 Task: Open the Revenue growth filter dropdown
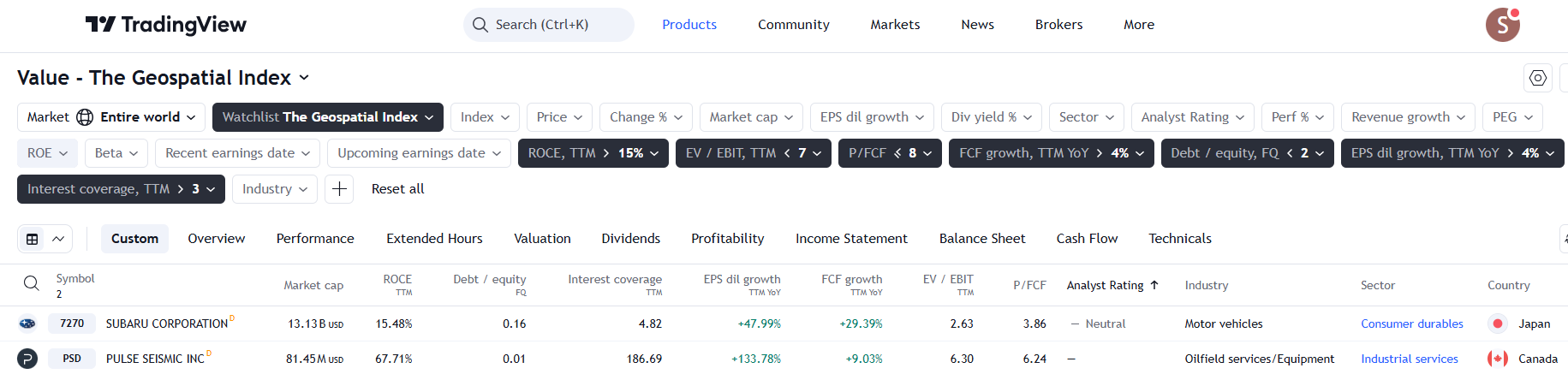(1408, 117)
